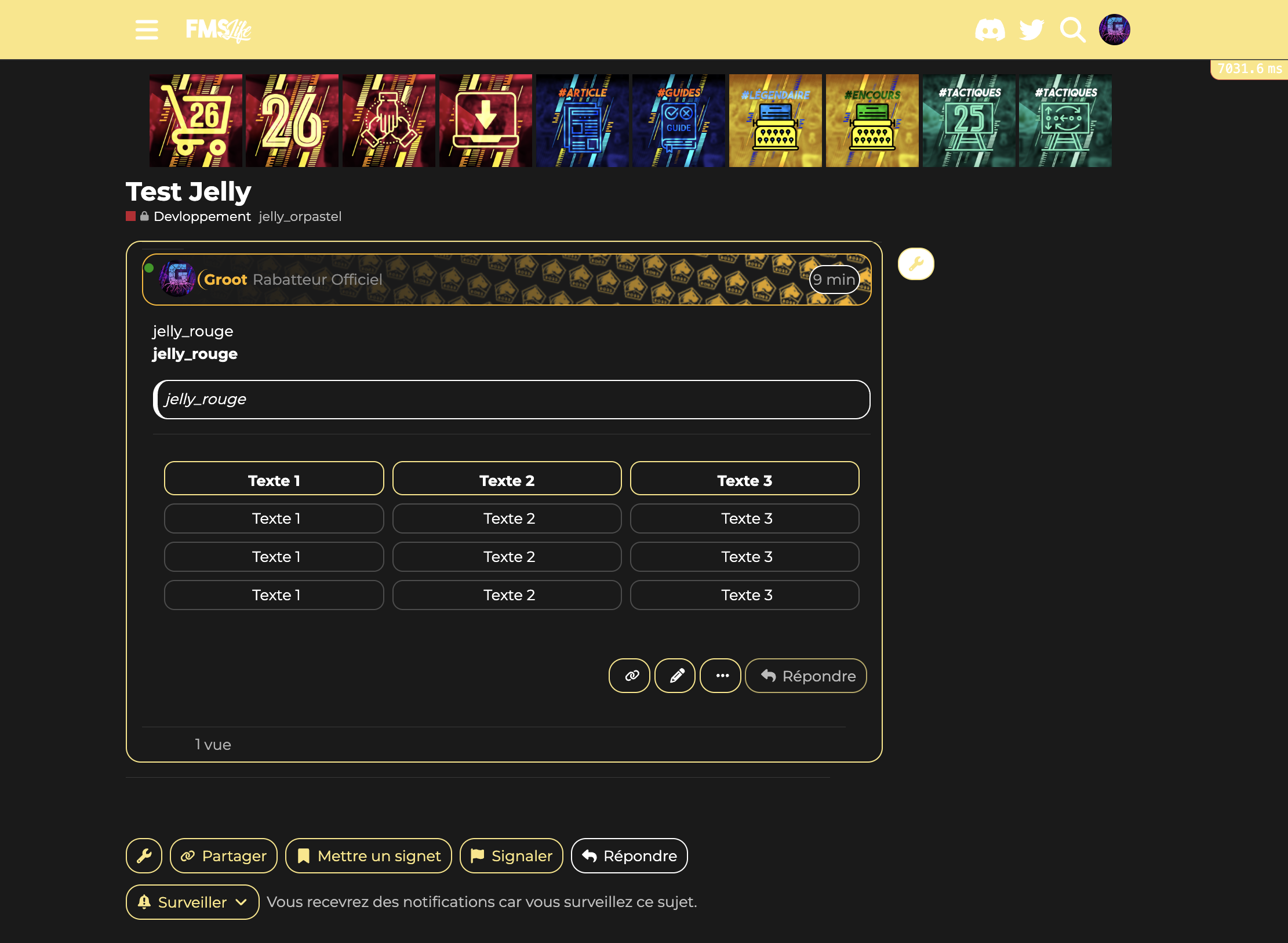Expand the Surveiller notification dropdown
The width and height of the screenshot is (1288, 943).
(x=192, y=902)
